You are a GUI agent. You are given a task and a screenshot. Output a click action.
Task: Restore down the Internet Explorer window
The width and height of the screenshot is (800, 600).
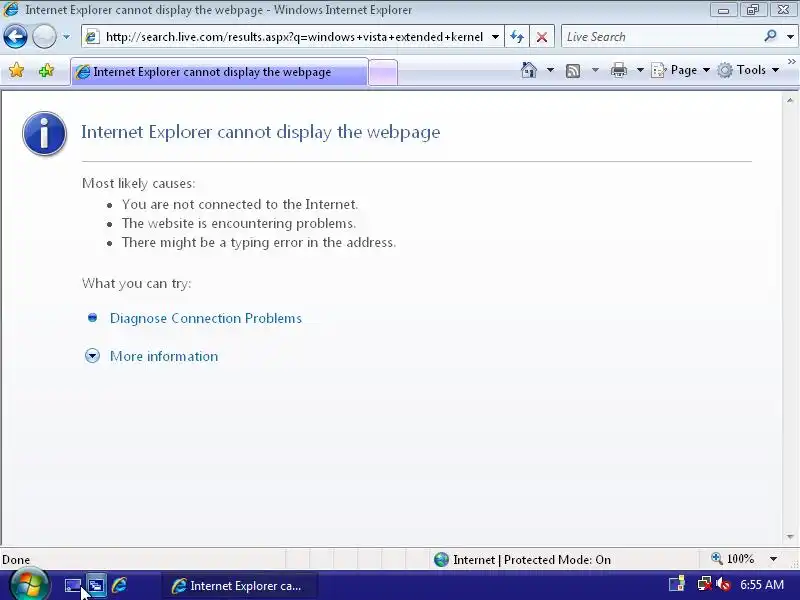(753, 10)
